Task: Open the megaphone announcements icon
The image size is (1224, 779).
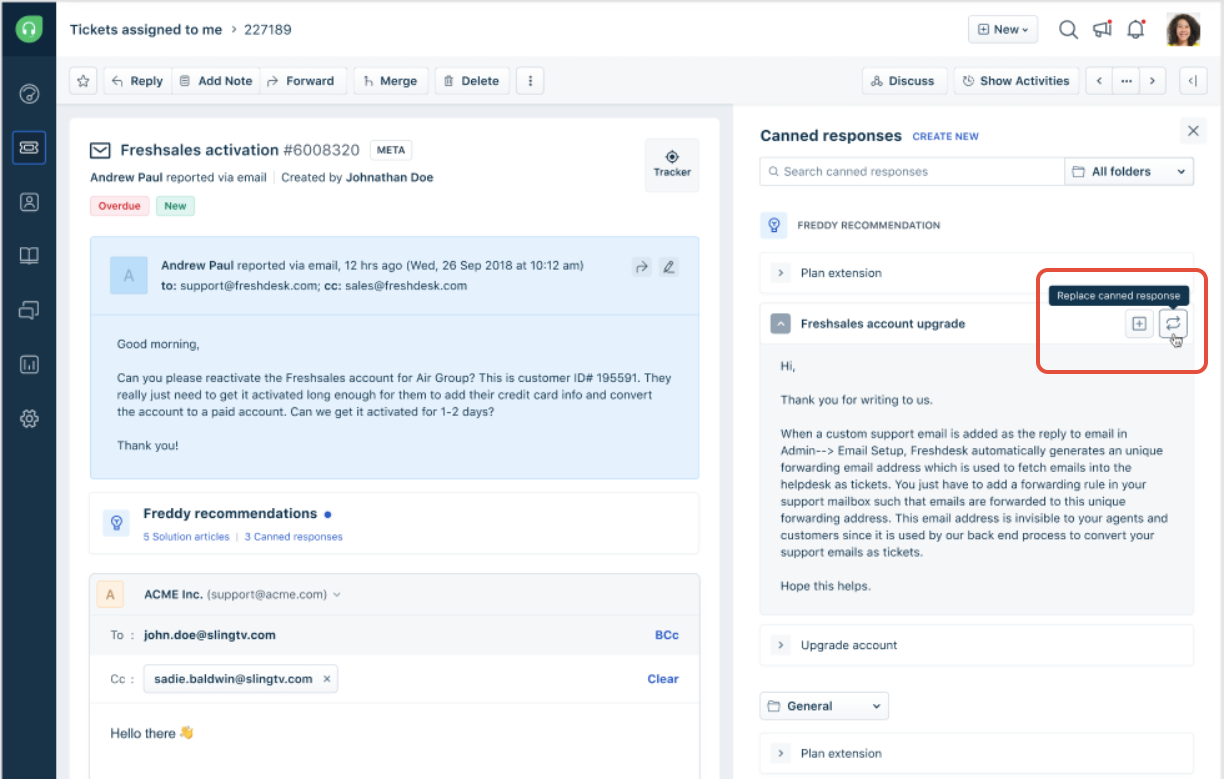Action: tap(1102, 29)
